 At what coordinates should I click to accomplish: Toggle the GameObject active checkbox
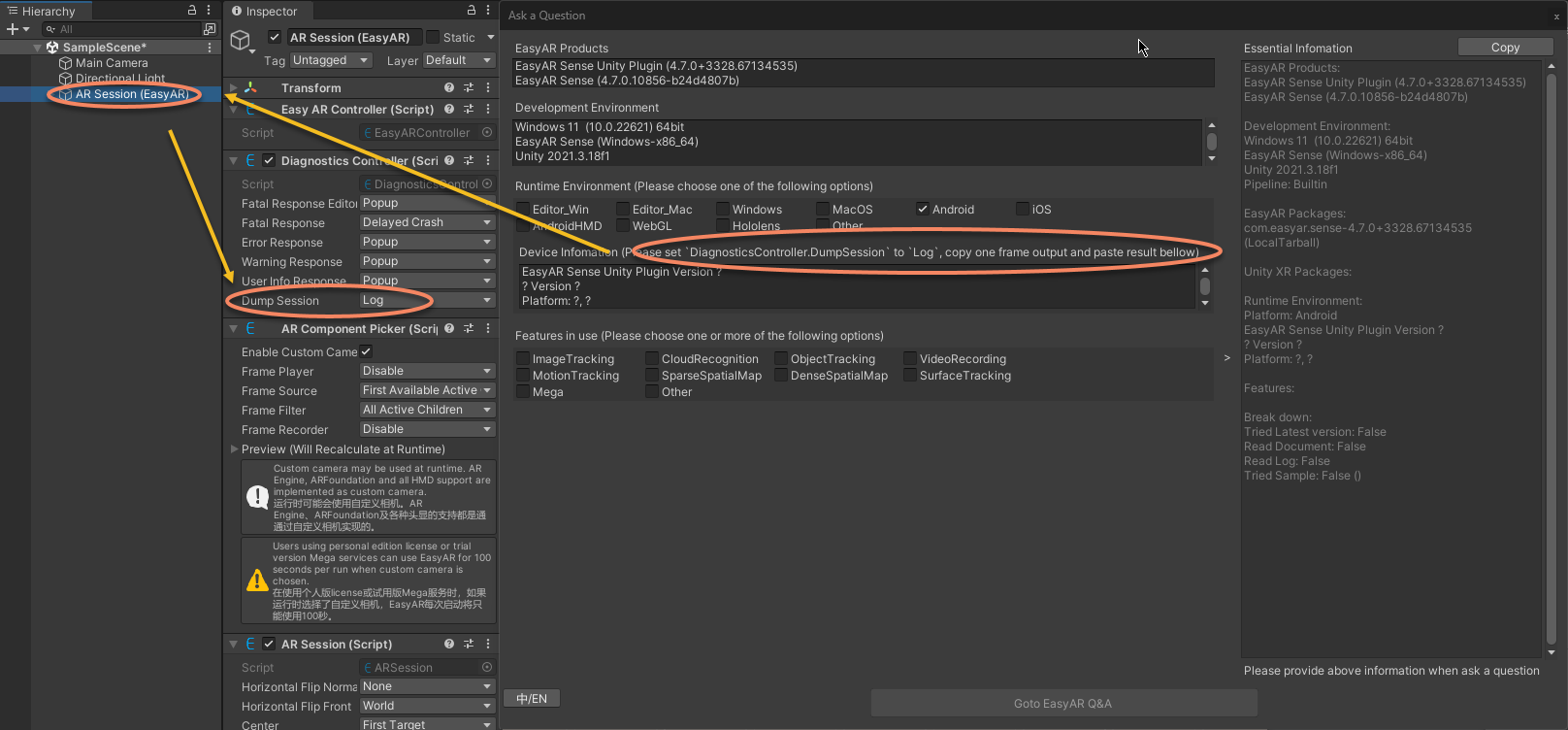tap(275, 37)
